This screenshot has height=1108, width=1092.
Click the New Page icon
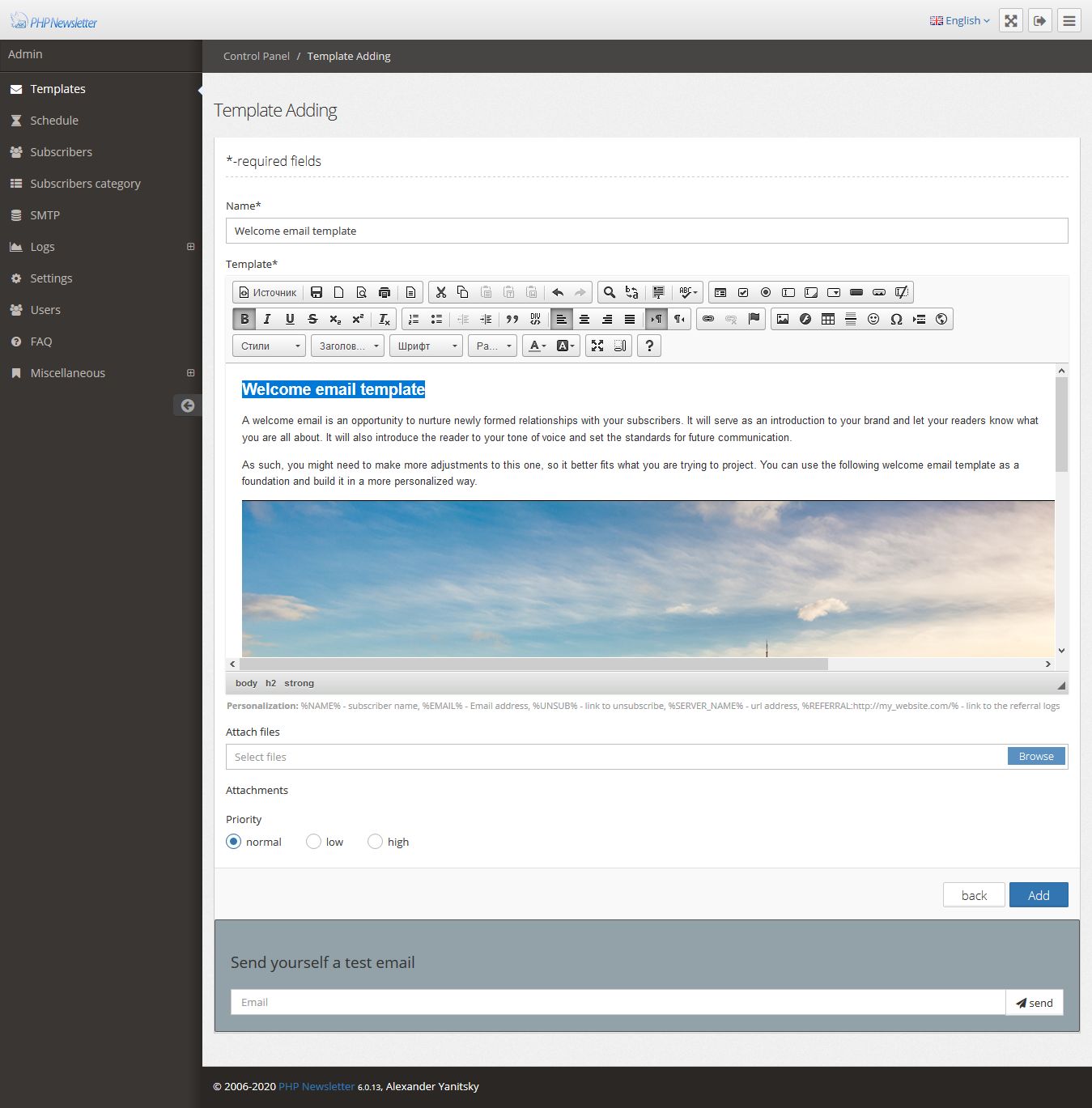(339, 292)
